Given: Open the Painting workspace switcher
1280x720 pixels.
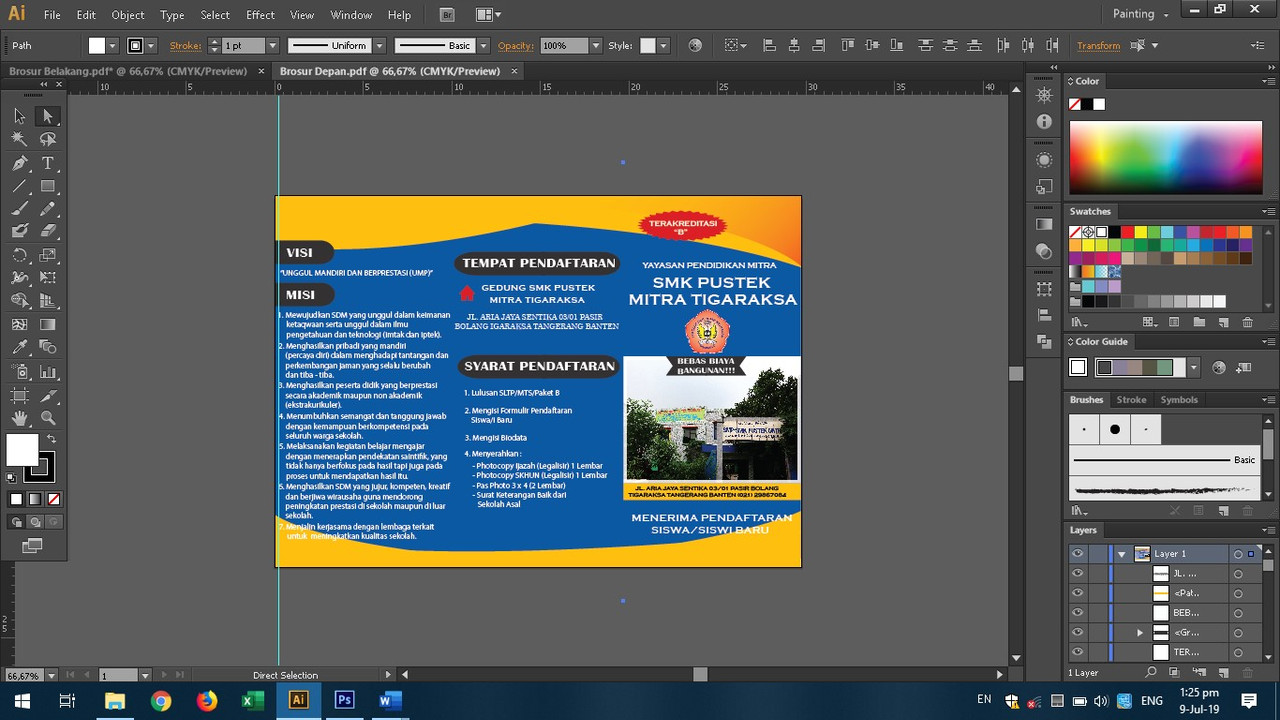Looking at the screenshot, I should pyautogui.click(x=1140, y=14).
